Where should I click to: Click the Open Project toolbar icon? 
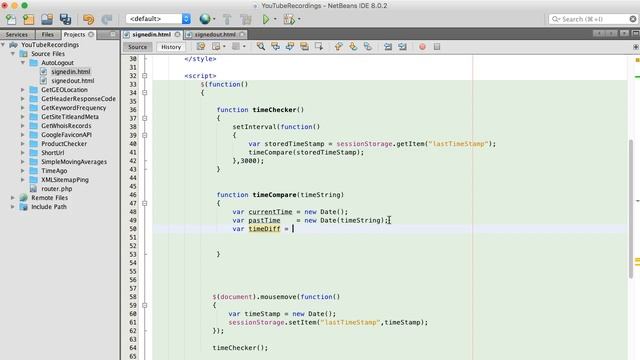coord(47,19)
